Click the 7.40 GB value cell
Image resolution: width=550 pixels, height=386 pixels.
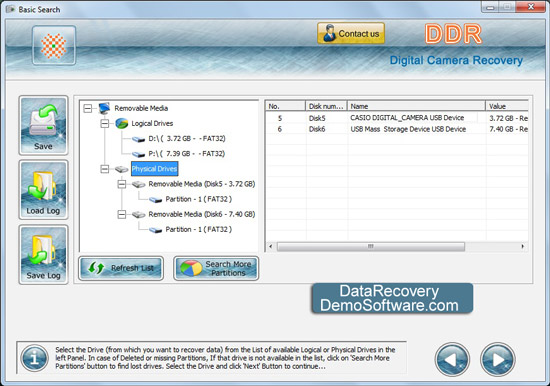click(x=508, y=129)
